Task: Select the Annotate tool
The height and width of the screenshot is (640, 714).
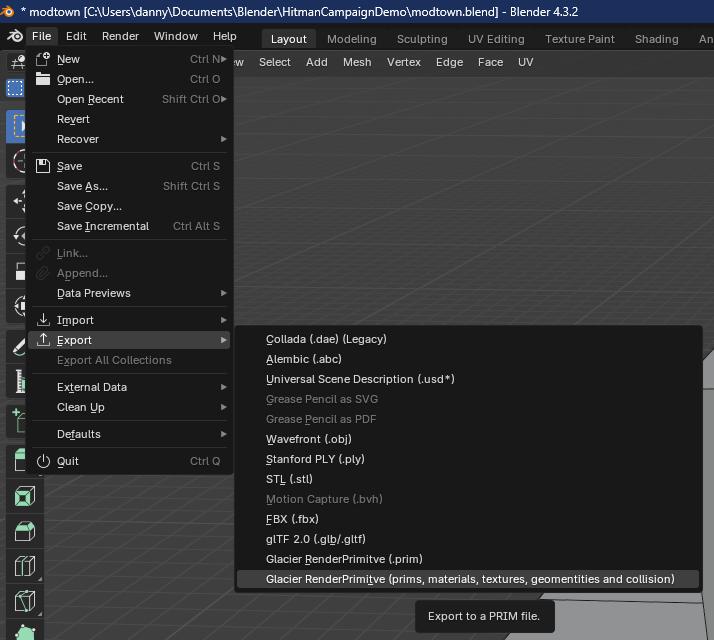Action: tap(18, 347)
